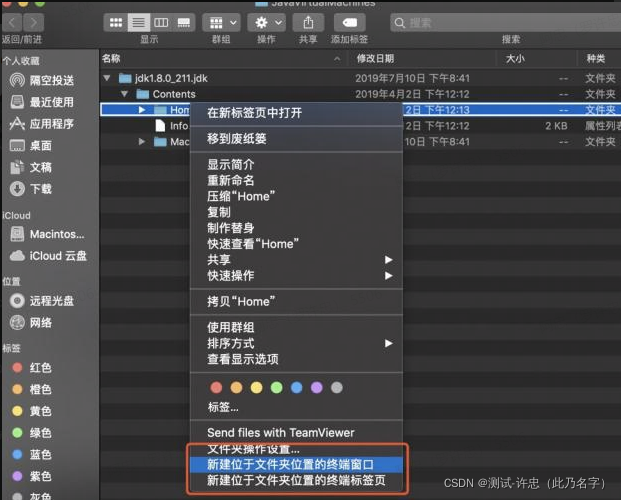This screenshot has width=621, height=500.
Task: Choose Send files with TeamViewer
Action: [x=296, y=433]
